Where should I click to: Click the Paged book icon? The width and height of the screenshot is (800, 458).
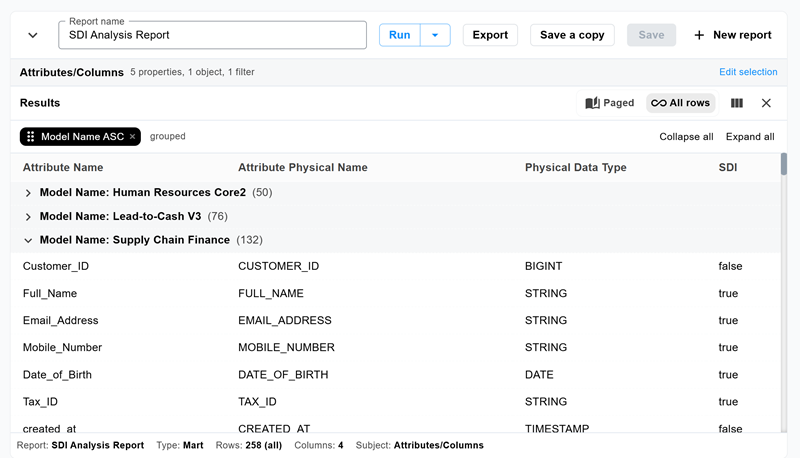pos(592,103)
